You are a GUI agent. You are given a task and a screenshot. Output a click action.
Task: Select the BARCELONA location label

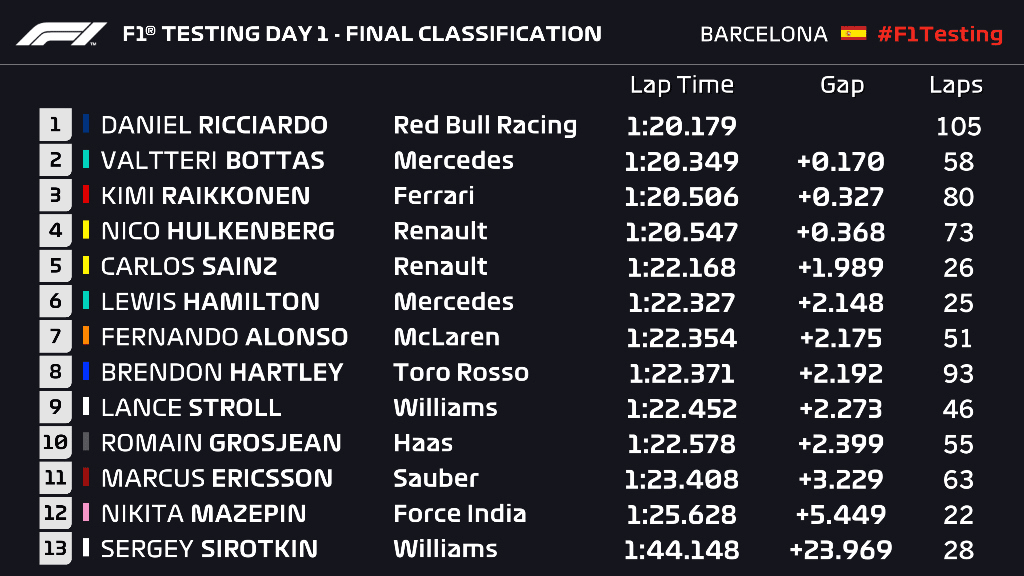click(x=764, y=34)
